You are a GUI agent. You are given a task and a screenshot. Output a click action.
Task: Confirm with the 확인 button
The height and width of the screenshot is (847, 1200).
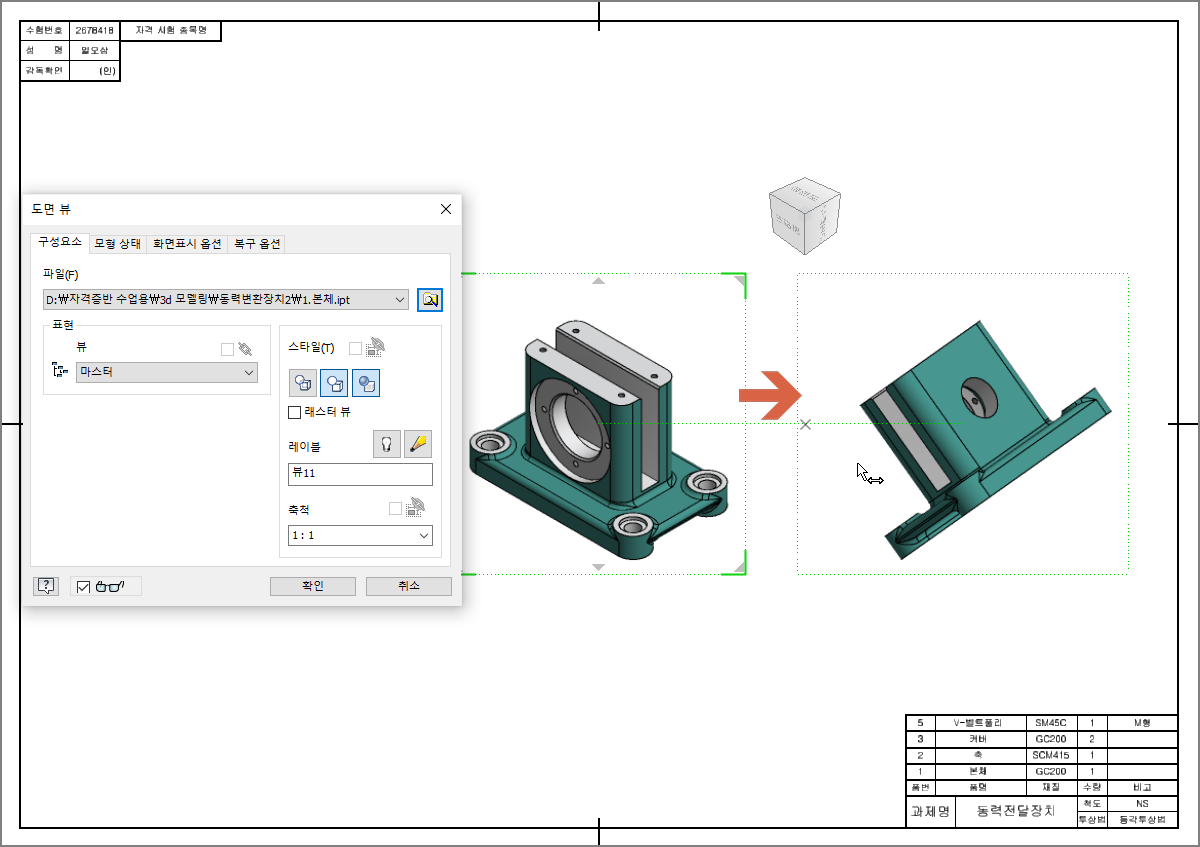pyautogui.click(x=312, y=586)
